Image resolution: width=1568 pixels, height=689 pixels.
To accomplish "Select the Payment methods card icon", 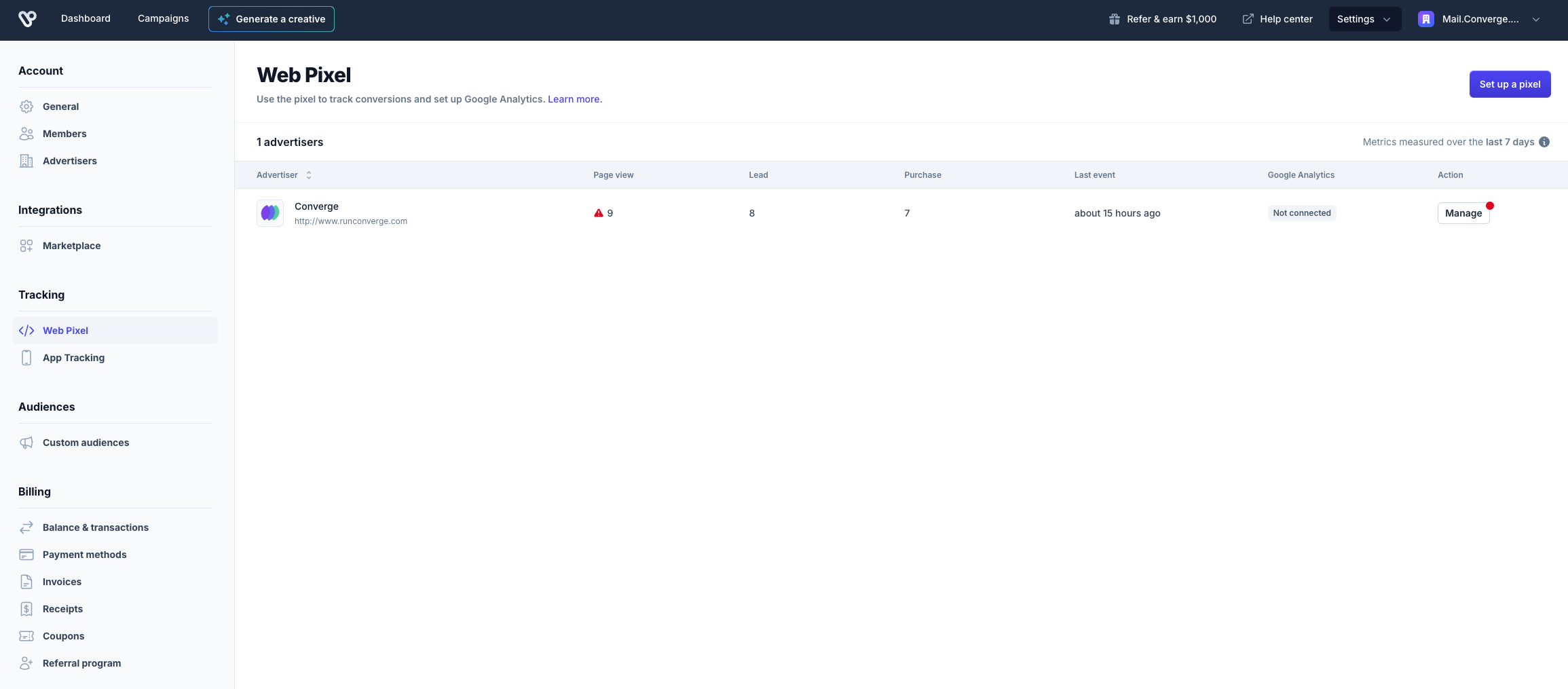I will click(26, 555).
